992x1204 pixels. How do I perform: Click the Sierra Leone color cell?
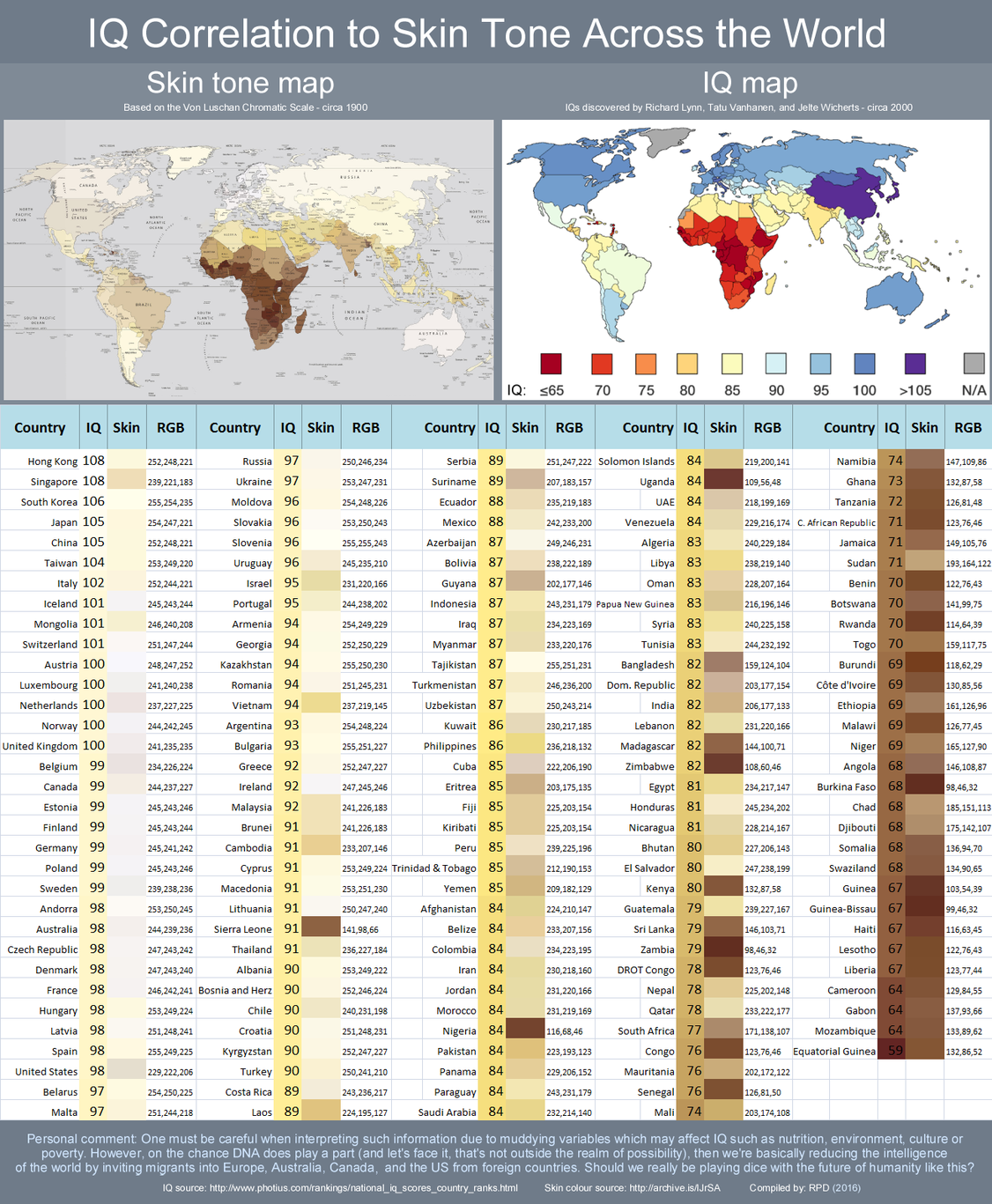(x=321, y=928)
